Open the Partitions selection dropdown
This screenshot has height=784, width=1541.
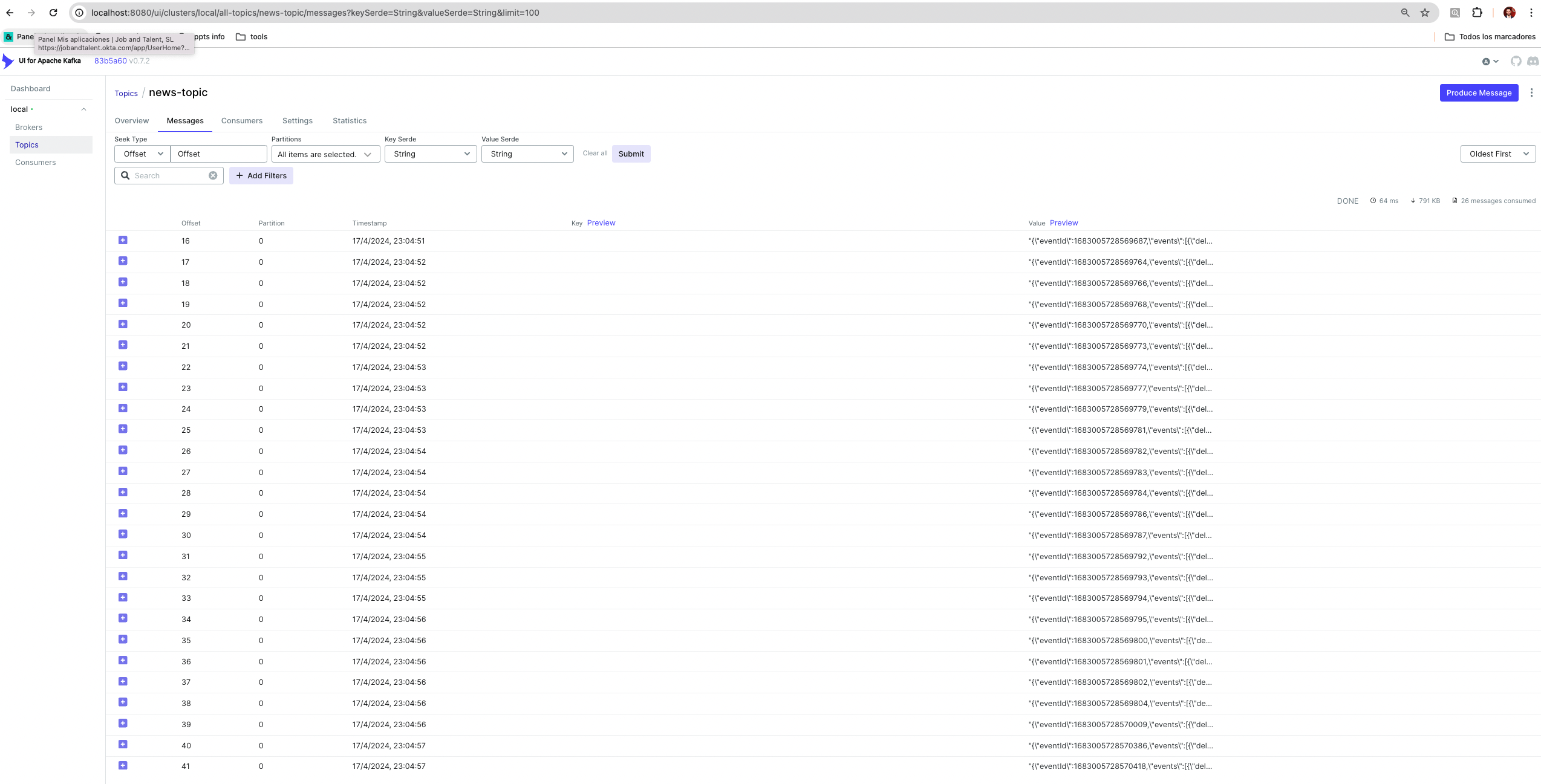click(325, 154)
